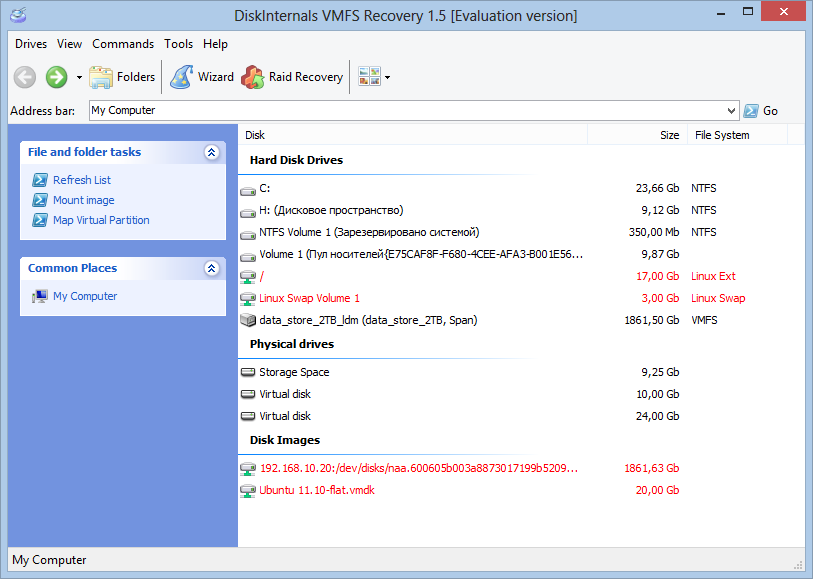Image resolution: width=813 pixels, height=579 pixels.
Task: Select the 'C:' drive name
Action: tap(264, 188)
